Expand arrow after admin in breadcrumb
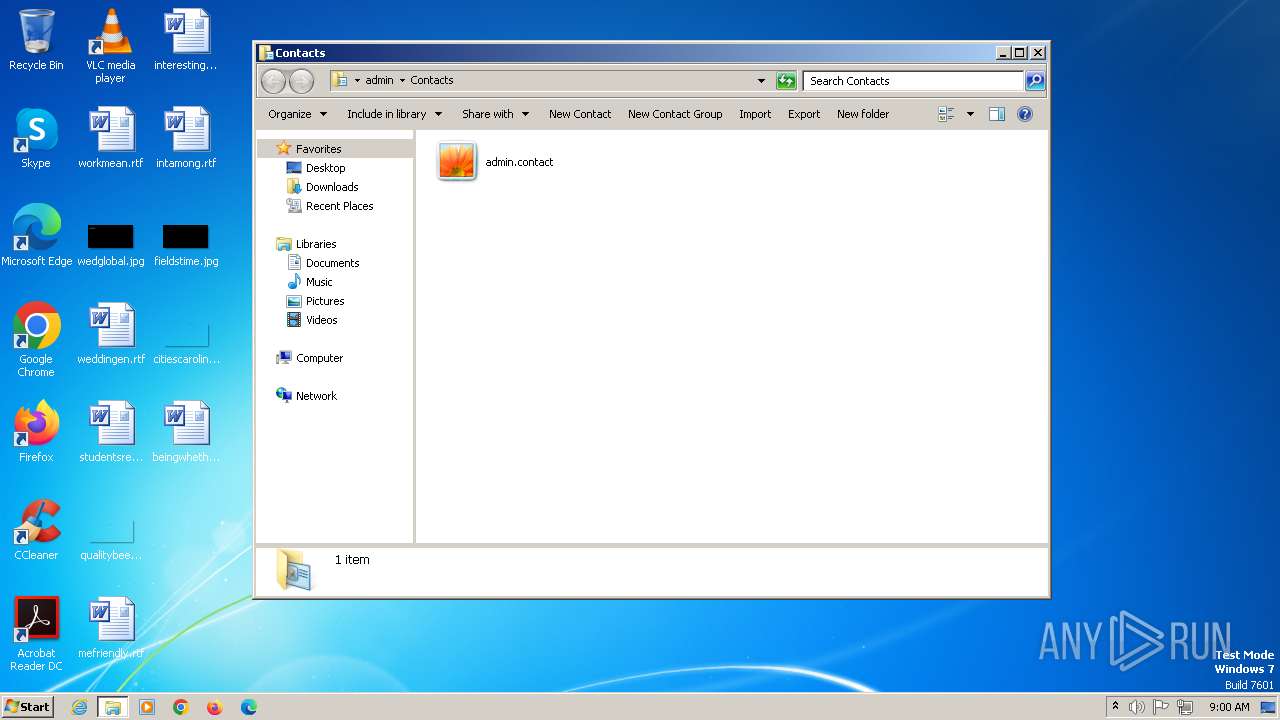 (x=402, y=81)
